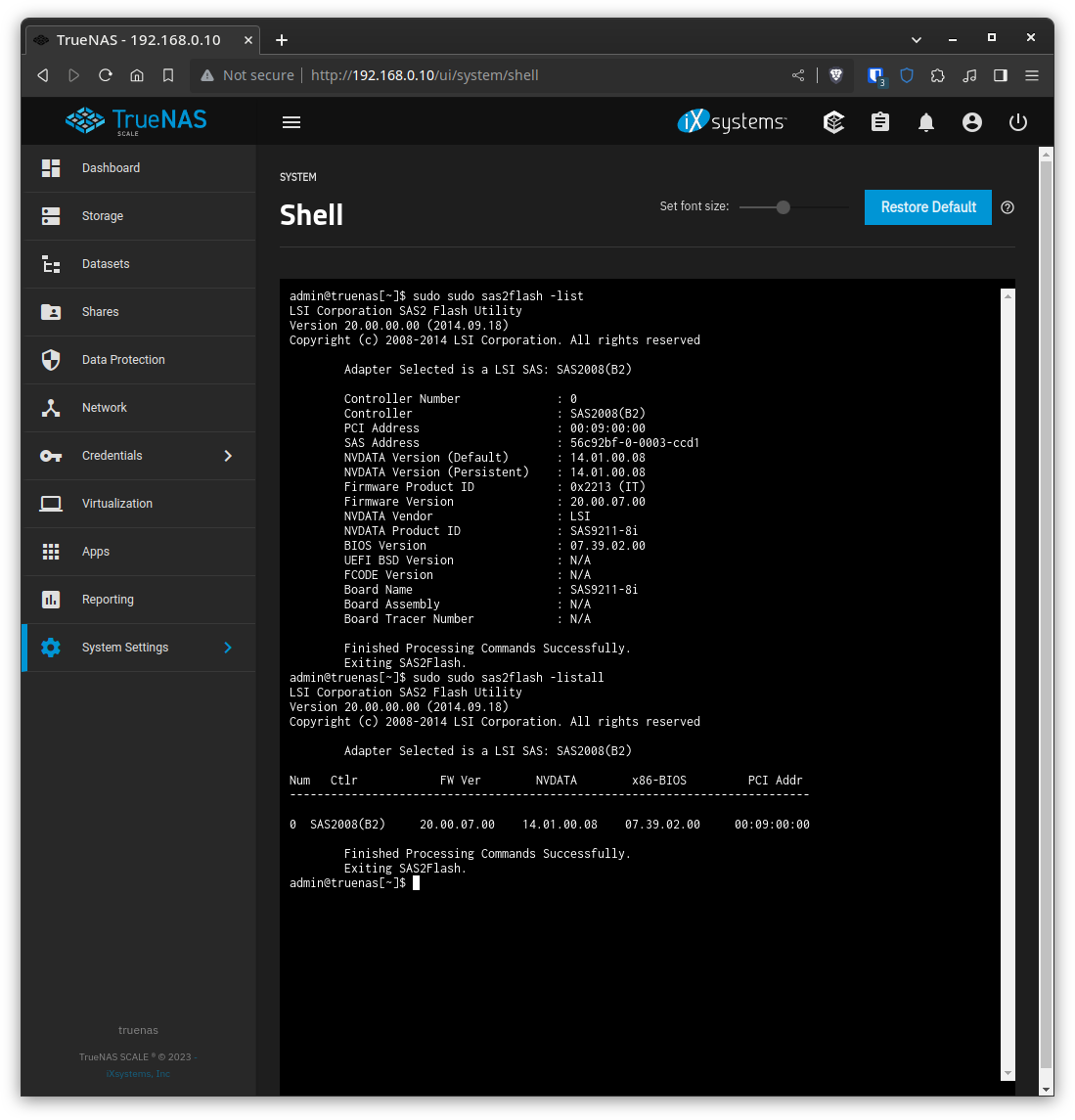Image resolution: width=1075 pixels, height=1120 pixels.
Task: Open the Shares page
Action: click(139, 311)
